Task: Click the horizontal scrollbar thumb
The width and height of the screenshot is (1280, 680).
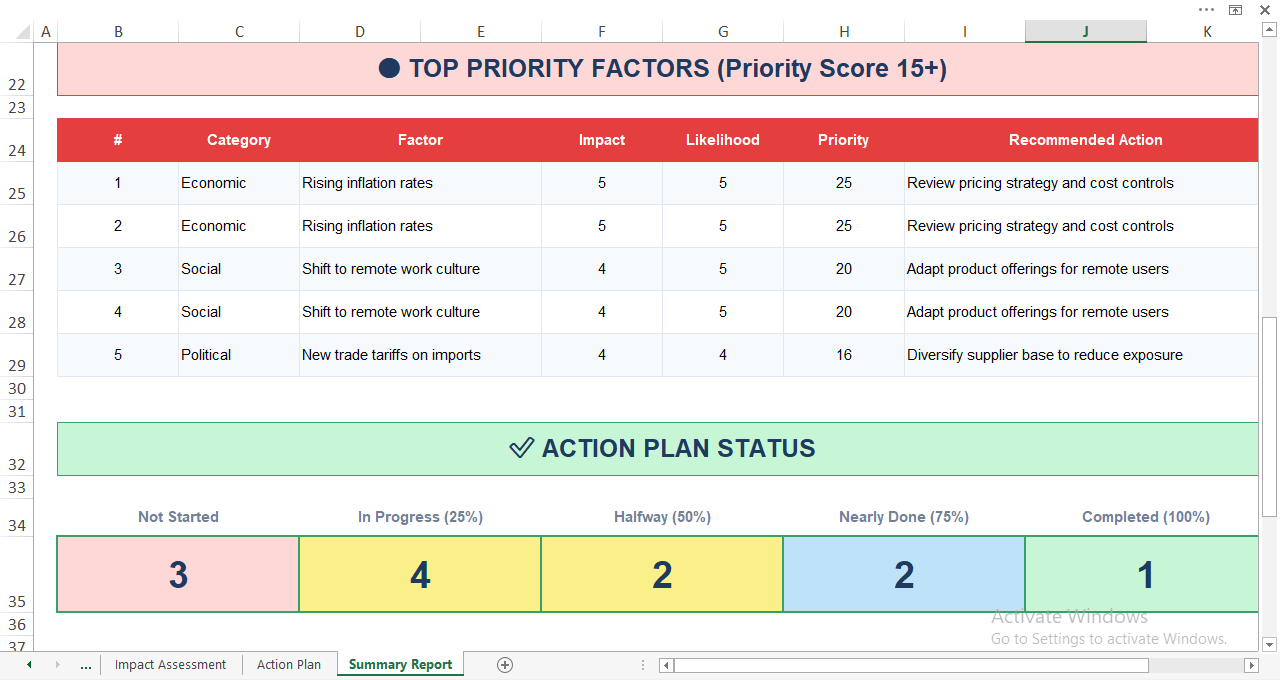Action: pos(911,665)
